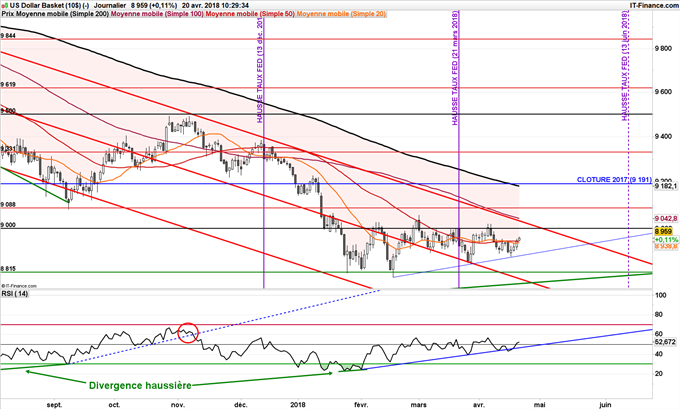Viewport: 680px width, 409px height.
Task: Click the 100 value on RSI axis
Action: (661, 295)
